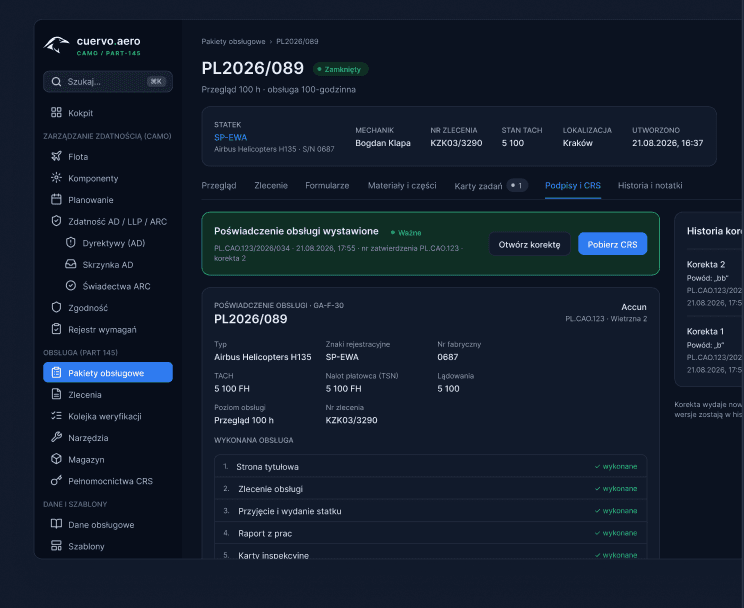Viewport: 744px width, 608px height.
Task: Open Narzędzia in the sidebar
Action: click(x=108, y=438)
